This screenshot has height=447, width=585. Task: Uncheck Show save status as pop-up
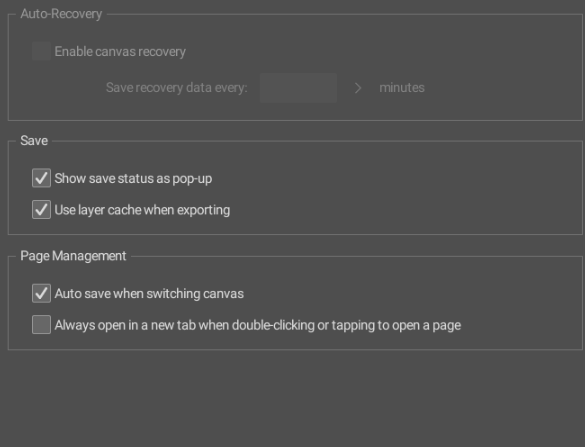pos(41,178)
